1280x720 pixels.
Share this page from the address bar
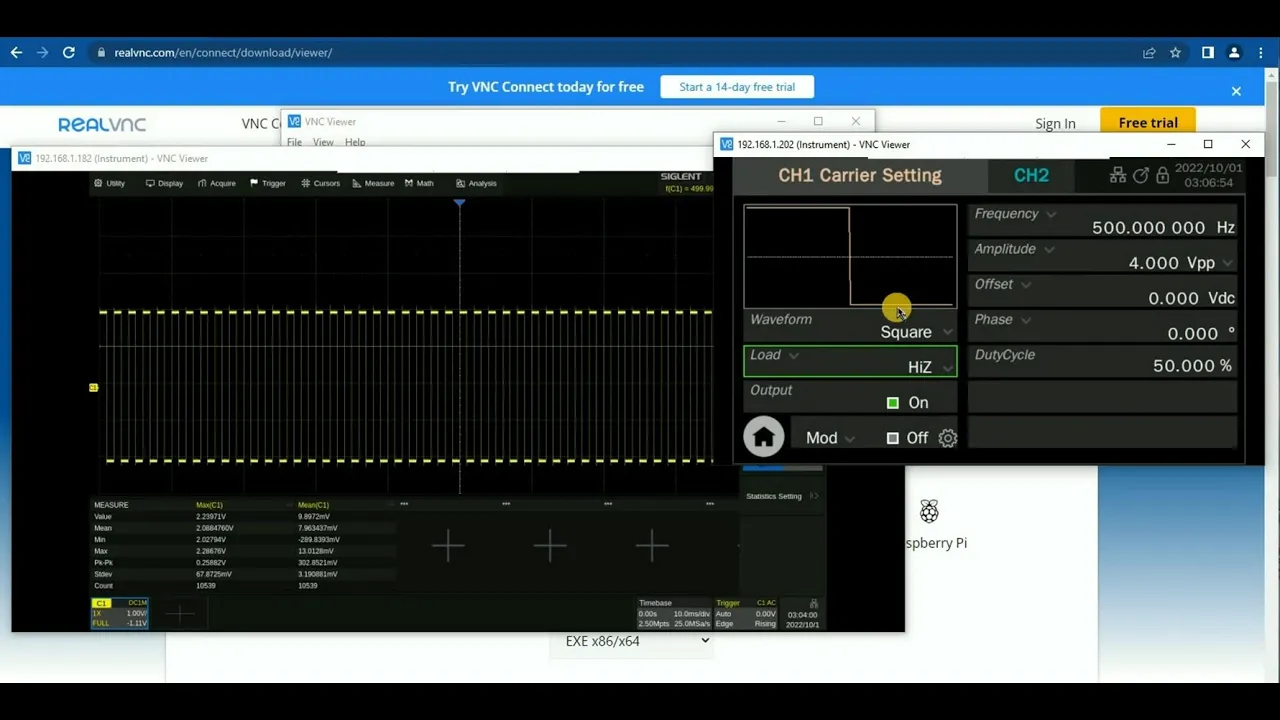pos(1149,52)
